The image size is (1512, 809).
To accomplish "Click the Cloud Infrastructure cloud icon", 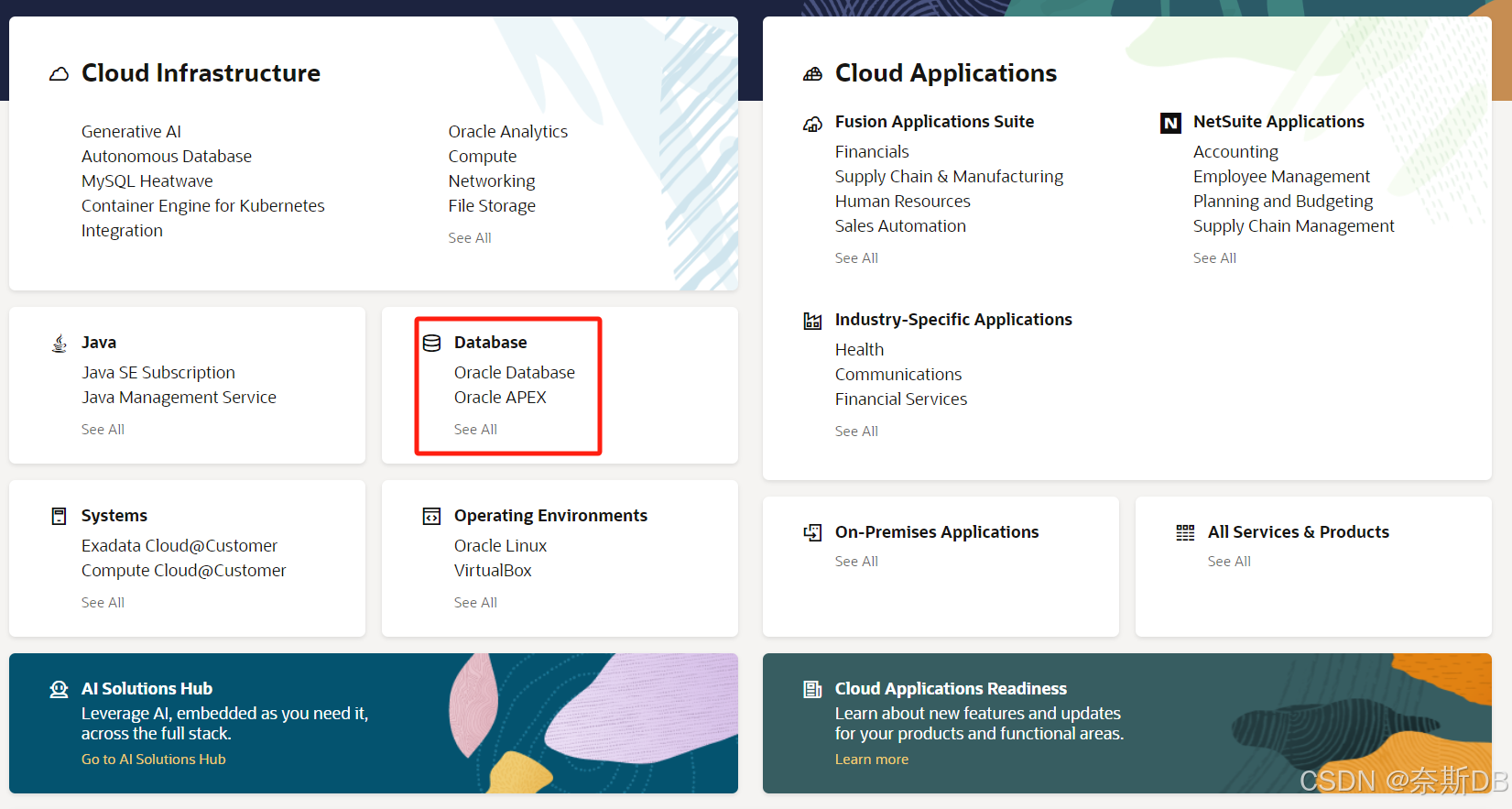I will pos(59,74).
